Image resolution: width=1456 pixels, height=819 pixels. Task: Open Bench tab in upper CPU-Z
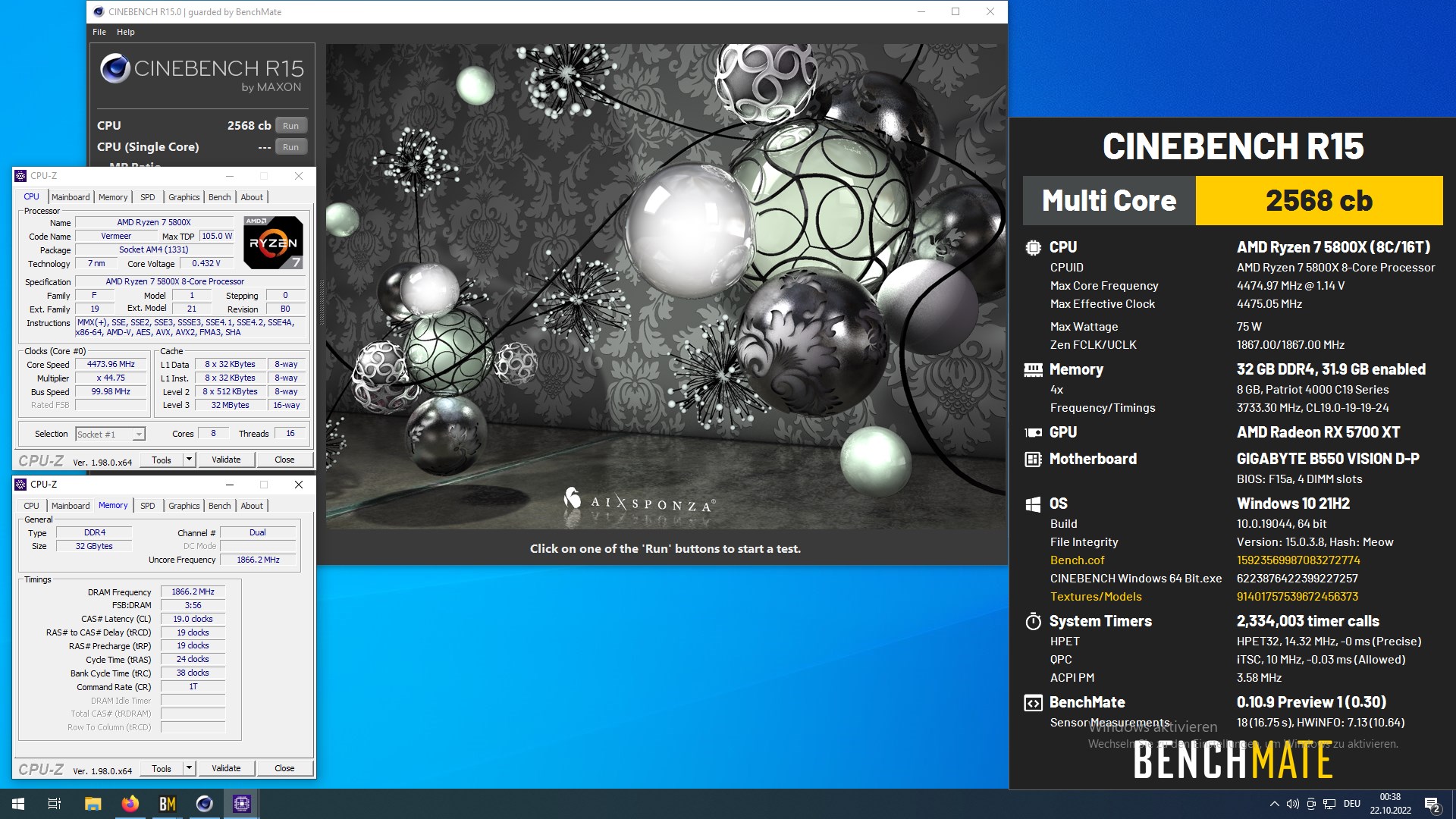tap(220, 197)
